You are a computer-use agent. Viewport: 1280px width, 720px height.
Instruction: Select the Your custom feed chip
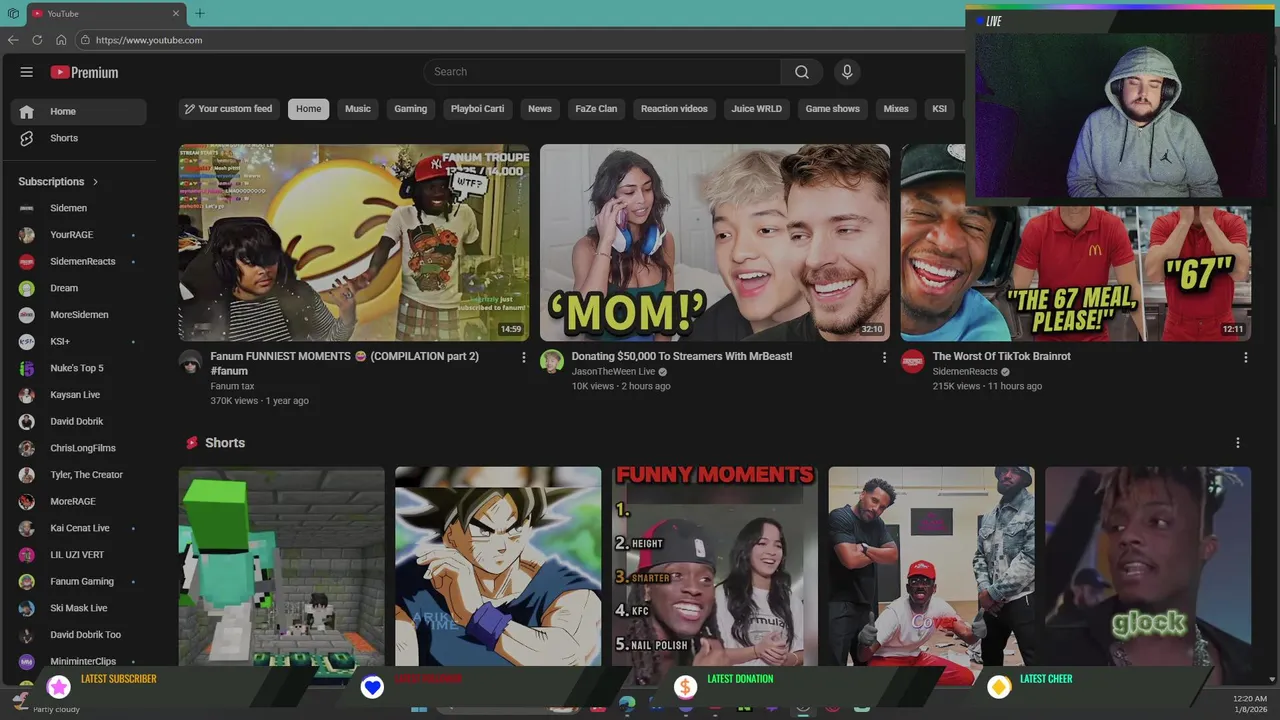(229, 109)
